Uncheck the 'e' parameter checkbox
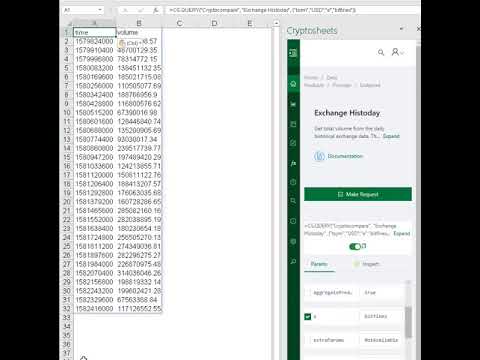480x360 pixels. [307, 316]
